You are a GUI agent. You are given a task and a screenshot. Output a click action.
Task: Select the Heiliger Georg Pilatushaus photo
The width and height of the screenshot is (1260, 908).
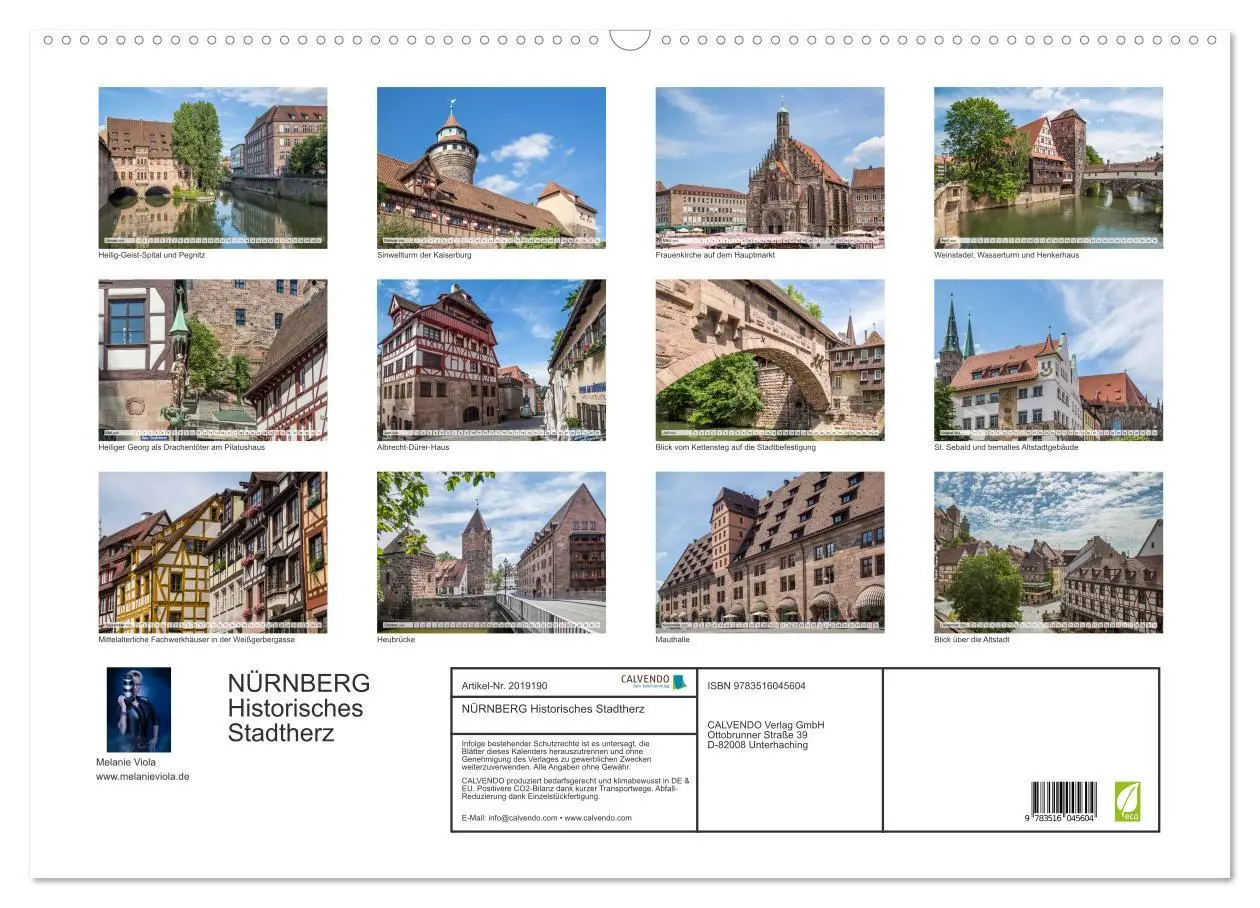tap(212, 360)
